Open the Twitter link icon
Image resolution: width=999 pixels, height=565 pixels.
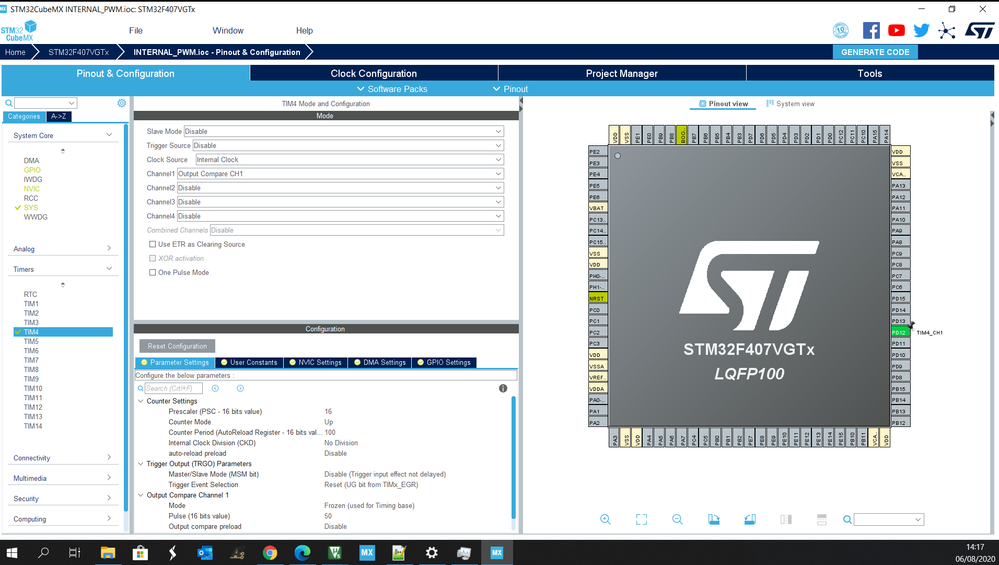click(921, 30)
